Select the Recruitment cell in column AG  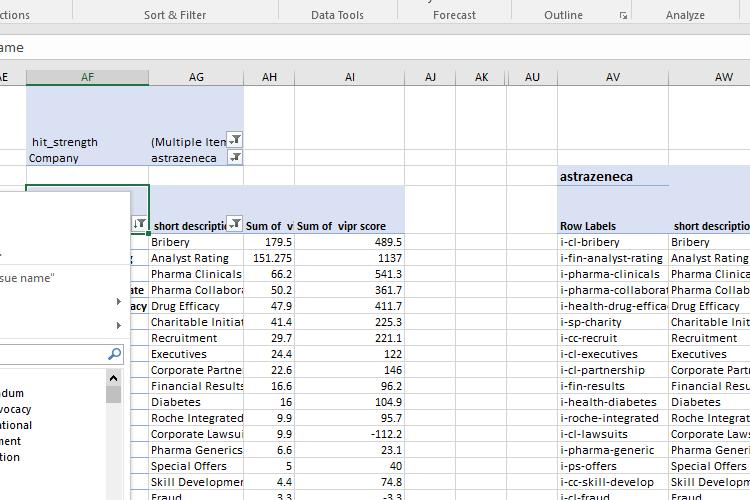click(196, 338)
